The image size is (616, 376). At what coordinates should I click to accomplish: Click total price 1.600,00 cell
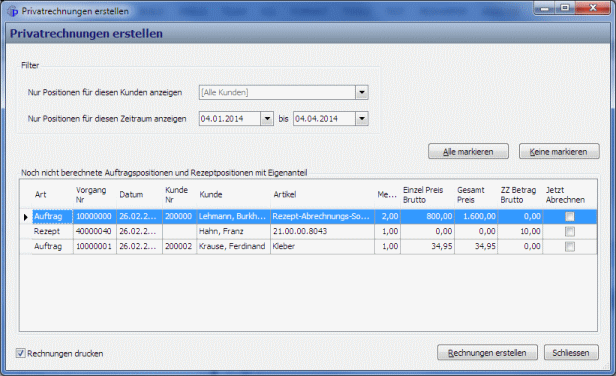pos(476,216)
